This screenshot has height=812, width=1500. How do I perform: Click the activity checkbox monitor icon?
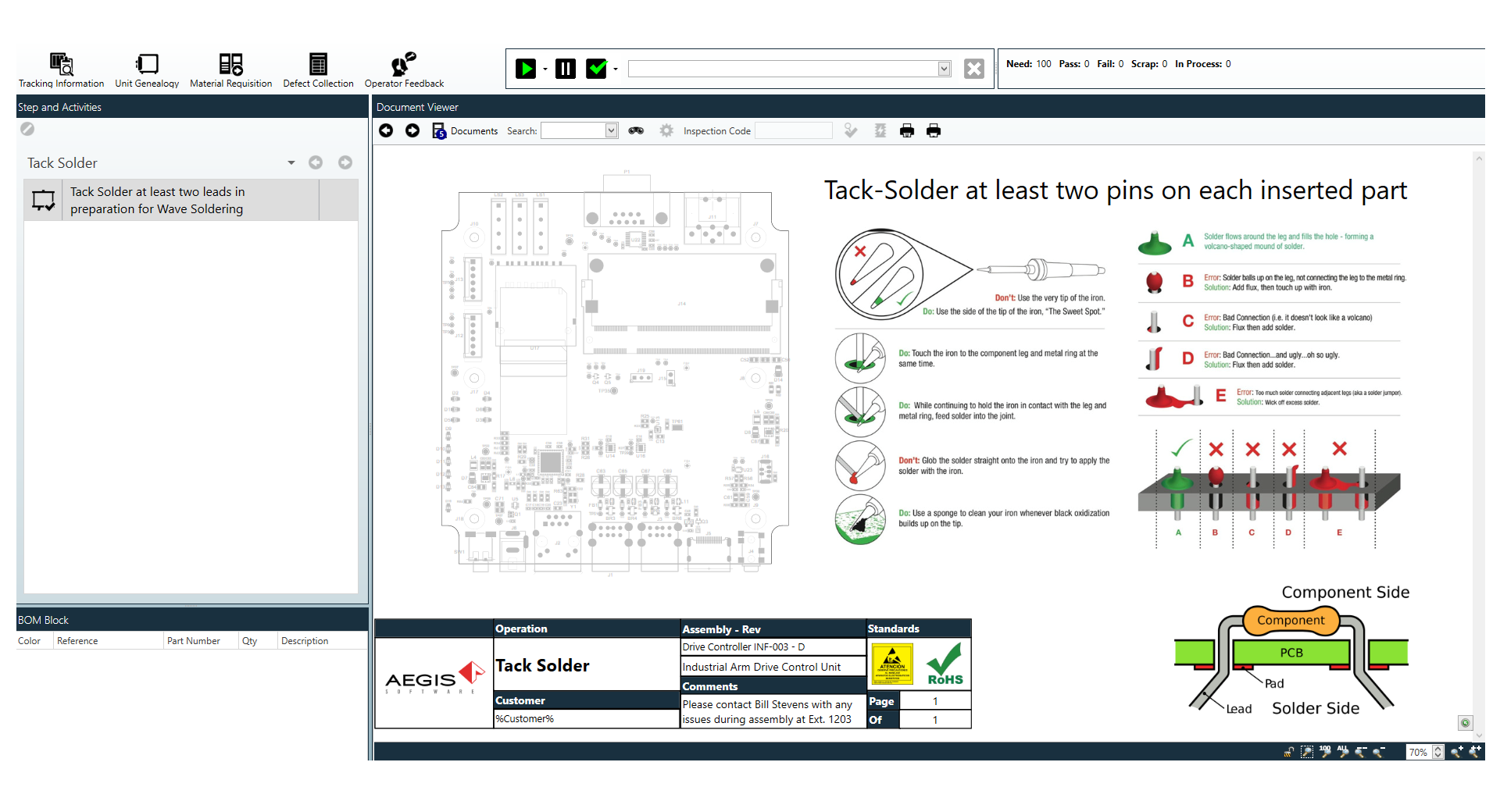pyautogui.click(x=43, y=200)
